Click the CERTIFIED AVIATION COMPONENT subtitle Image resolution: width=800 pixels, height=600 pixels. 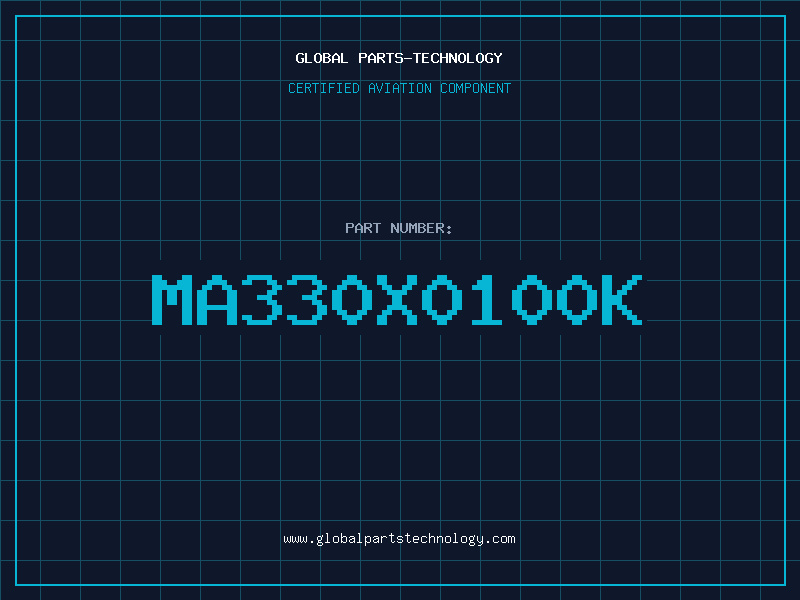pyautogui.click(x=399, y=88)
